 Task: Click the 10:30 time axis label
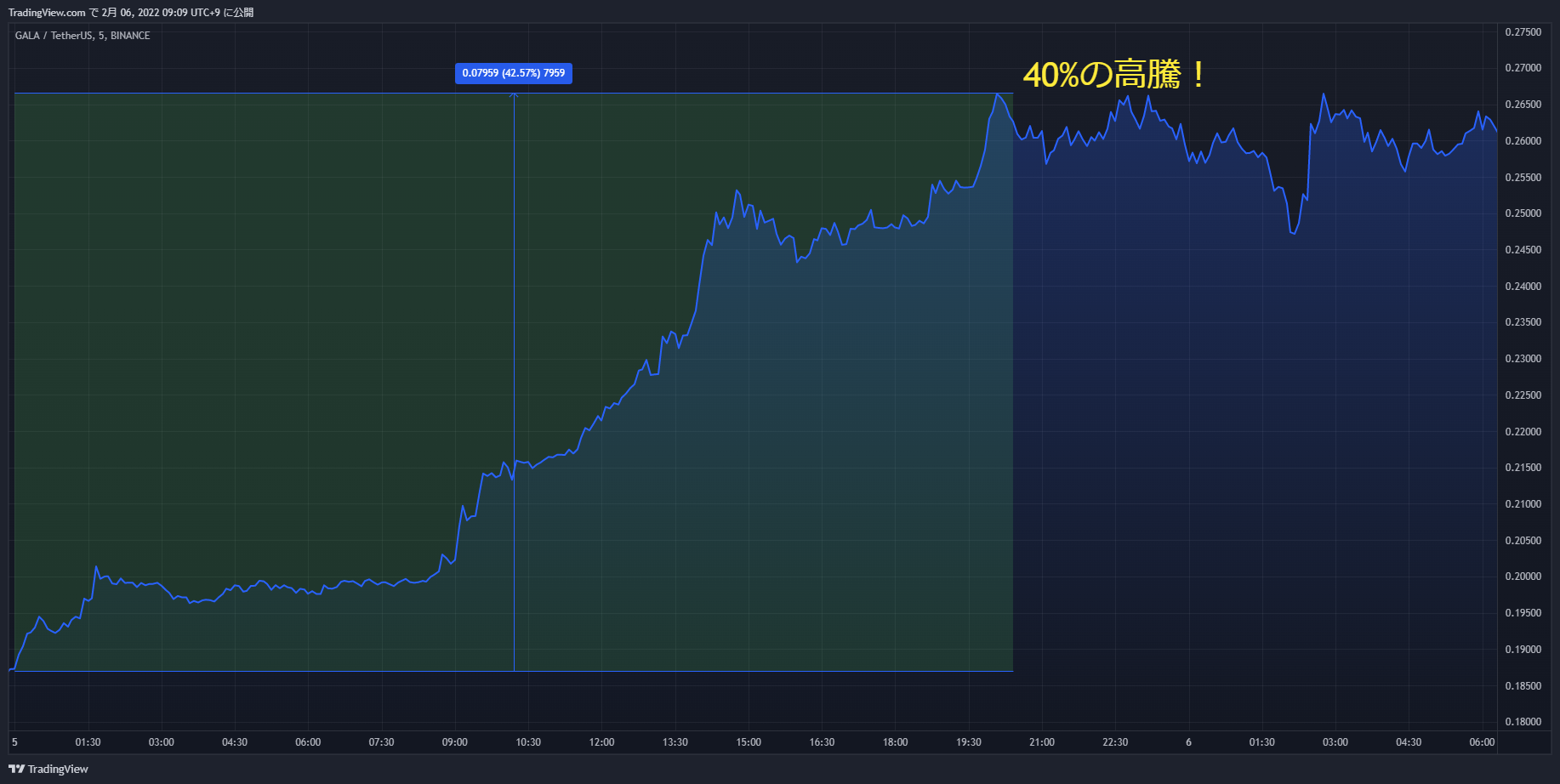point(528,742)
